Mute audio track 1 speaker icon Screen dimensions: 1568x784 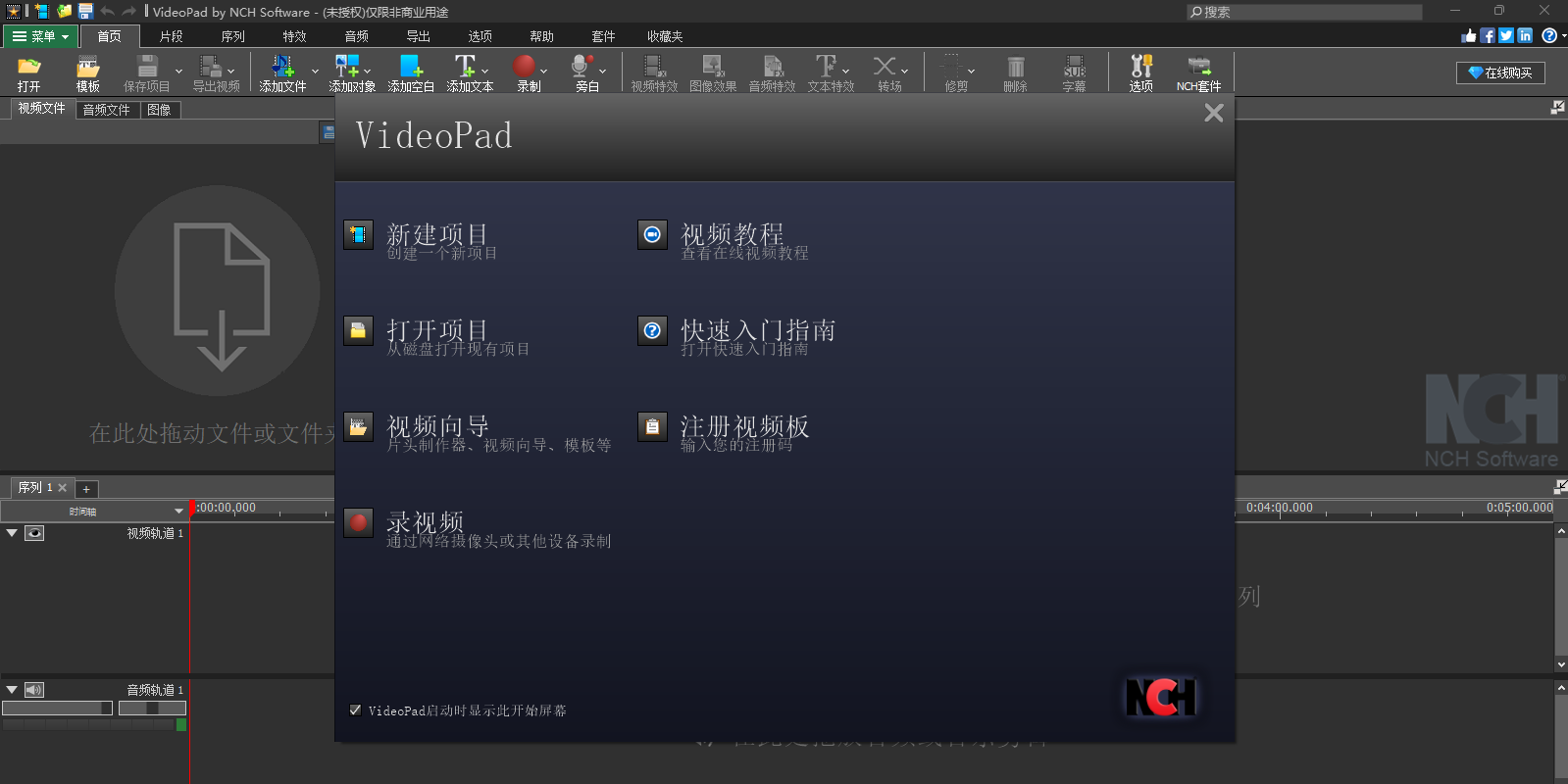34,690
